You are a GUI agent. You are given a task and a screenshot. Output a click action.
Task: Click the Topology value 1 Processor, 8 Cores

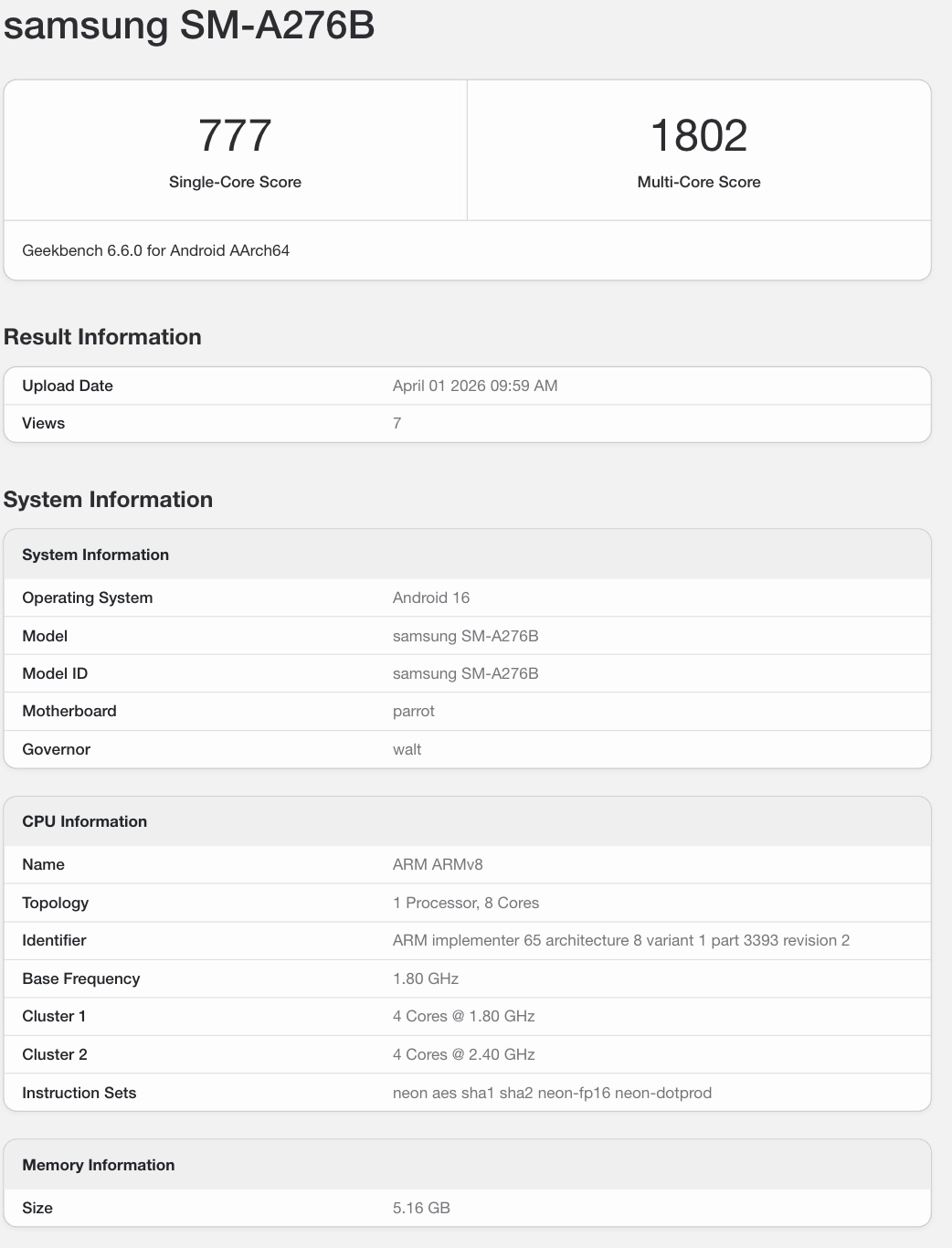click(x=466, y=903)
